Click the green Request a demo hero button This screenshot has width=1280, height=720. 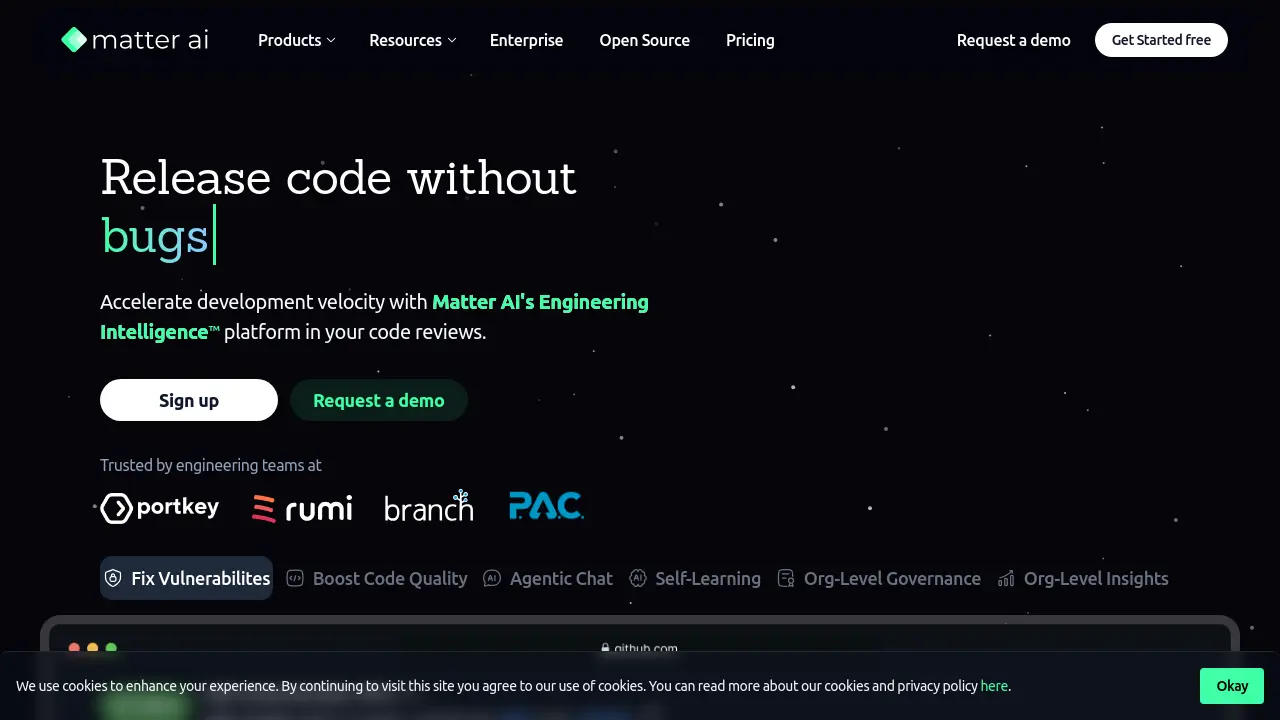378,400
